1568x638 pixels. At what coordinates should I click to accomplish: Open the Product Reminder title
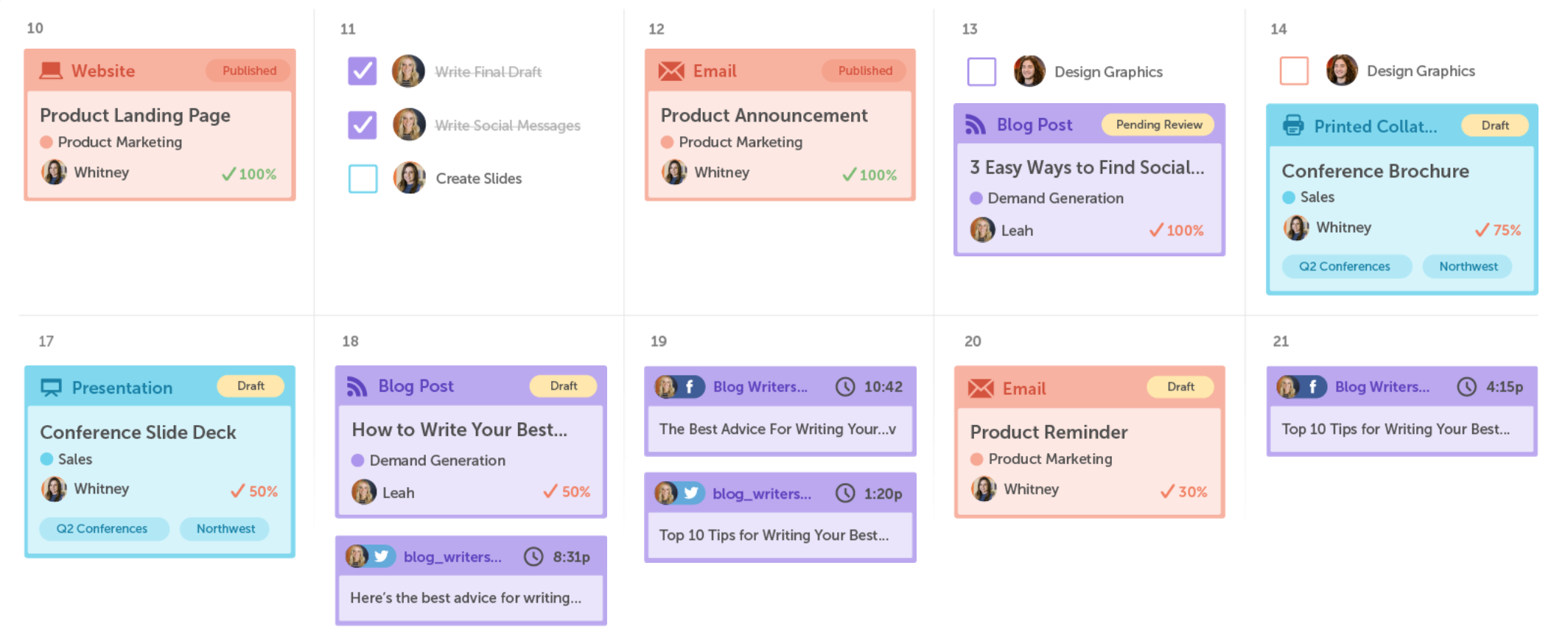pyautogui.click(x=1049, y=432)
